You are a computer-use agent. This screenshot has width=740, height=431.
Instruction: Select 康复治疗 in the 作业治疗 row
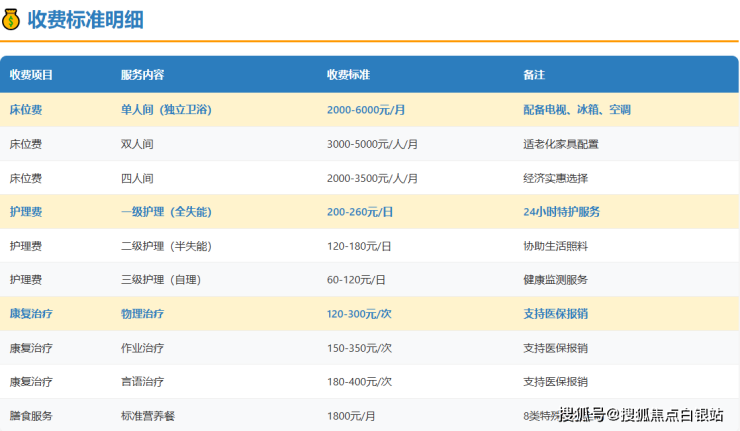[31, 348]
